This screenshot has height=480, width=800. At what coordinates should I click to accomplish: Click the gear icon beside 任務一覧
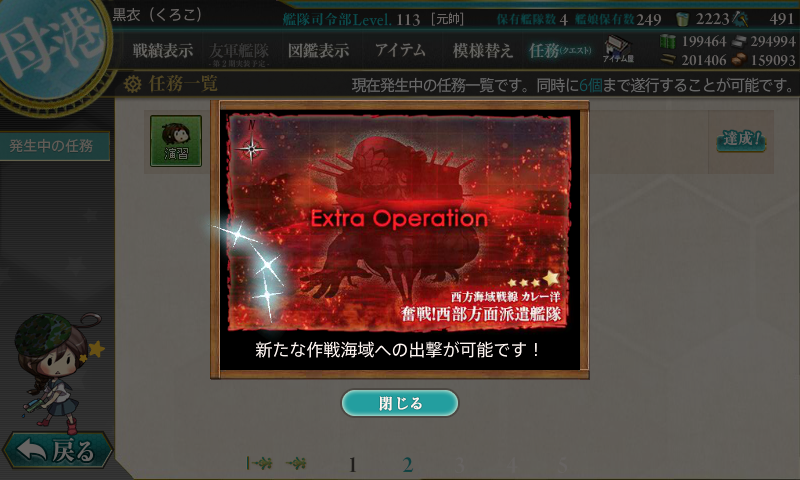click(x=133, y=84)
